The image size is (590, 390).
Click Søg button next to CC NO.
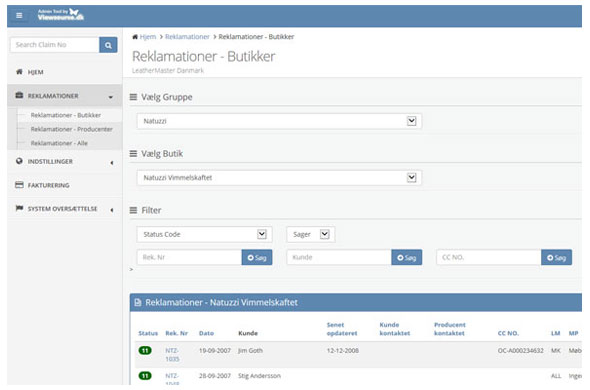[x=557, y=257]
